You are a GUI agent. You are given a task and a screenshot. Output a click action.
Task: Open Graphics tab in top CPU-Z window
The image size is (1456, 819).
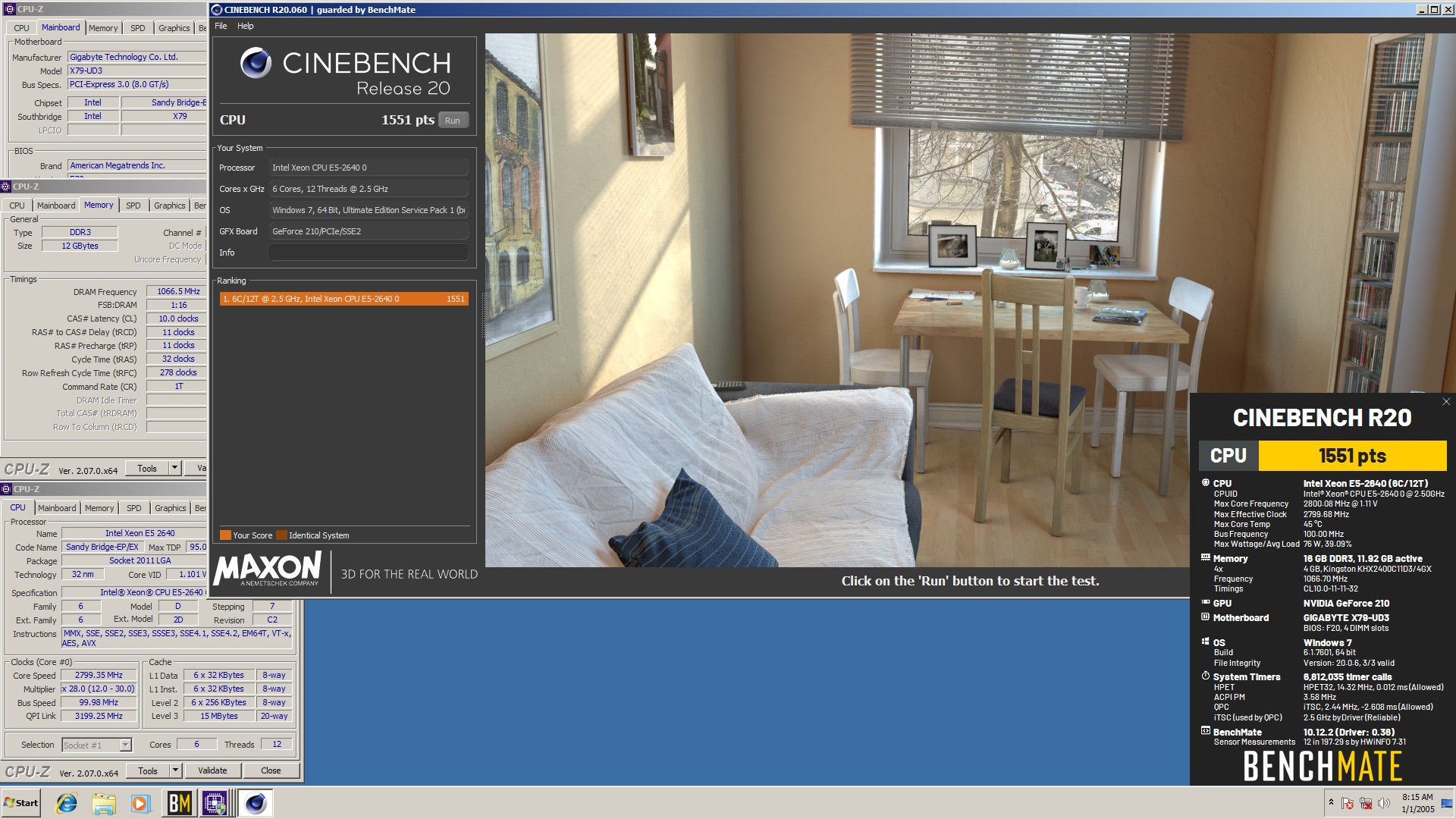[174, 28]
